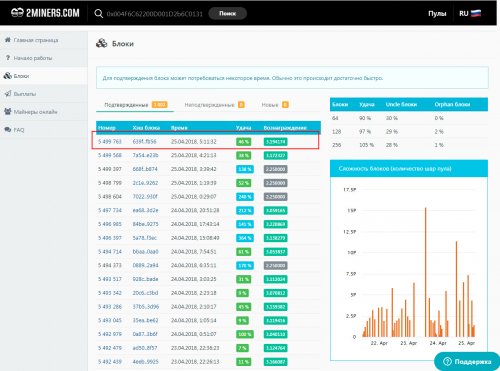Click the 2MINERS.COM logo
The image size is (500, 371).
(x=45, y=13)
